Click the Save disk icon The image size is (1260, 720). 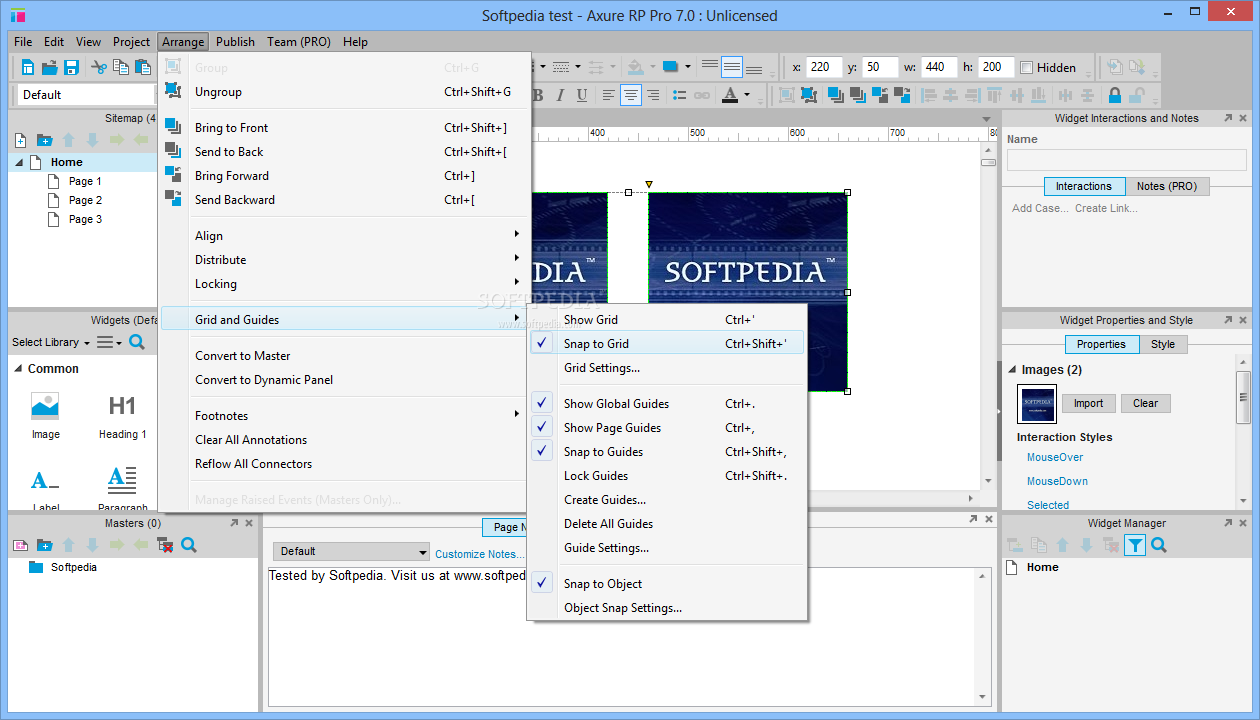71,68
